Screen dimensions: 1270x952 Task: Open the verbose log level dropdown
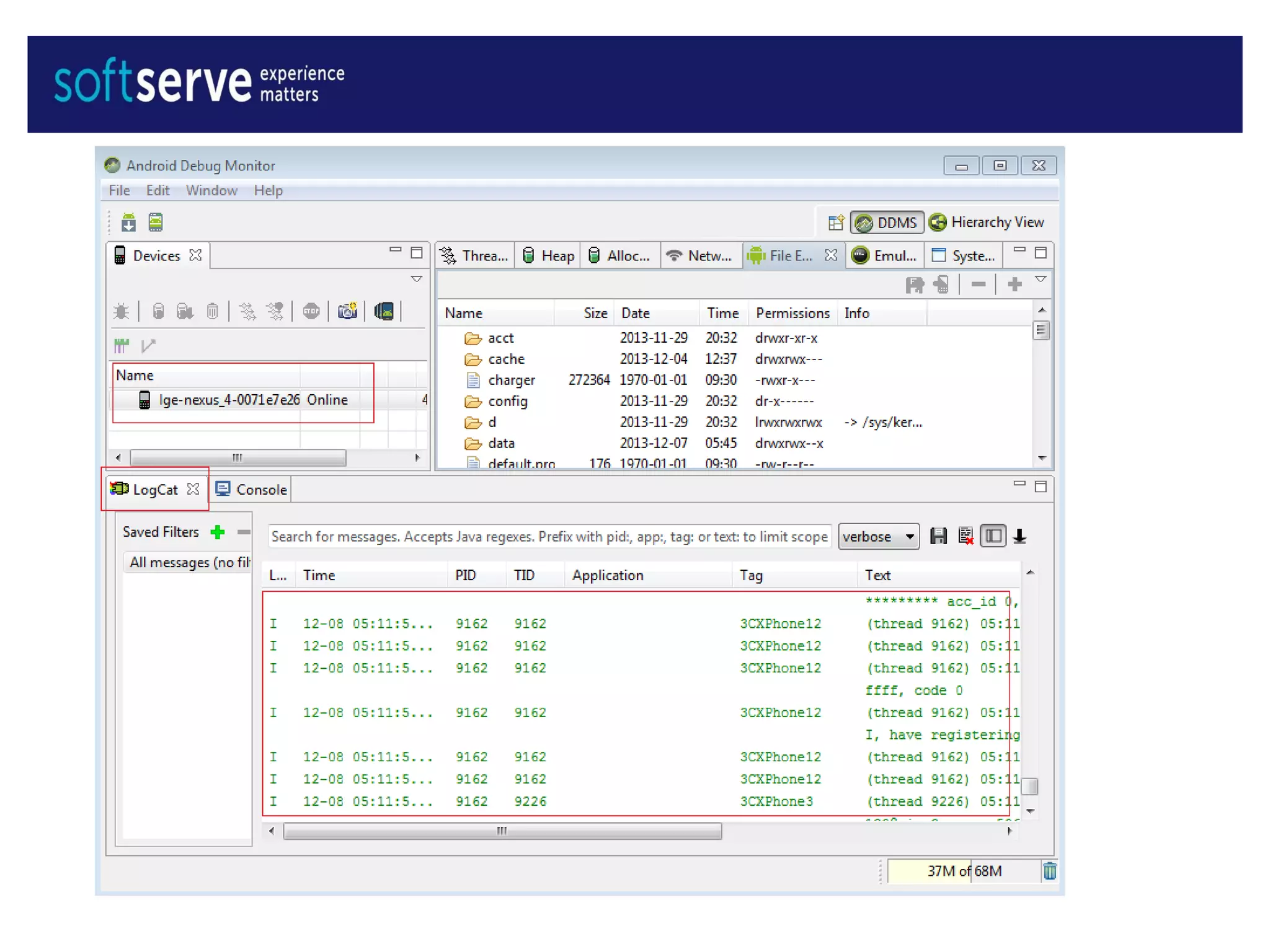pos(878,536)
